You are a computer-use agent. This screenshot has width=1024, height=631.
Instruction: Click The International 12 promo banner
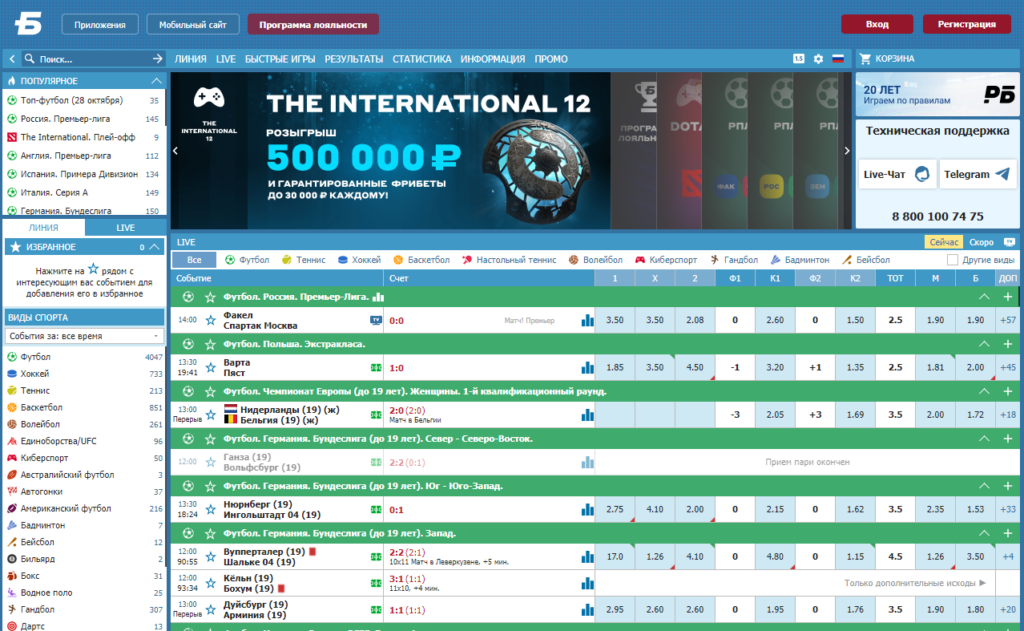coord(391,151)
